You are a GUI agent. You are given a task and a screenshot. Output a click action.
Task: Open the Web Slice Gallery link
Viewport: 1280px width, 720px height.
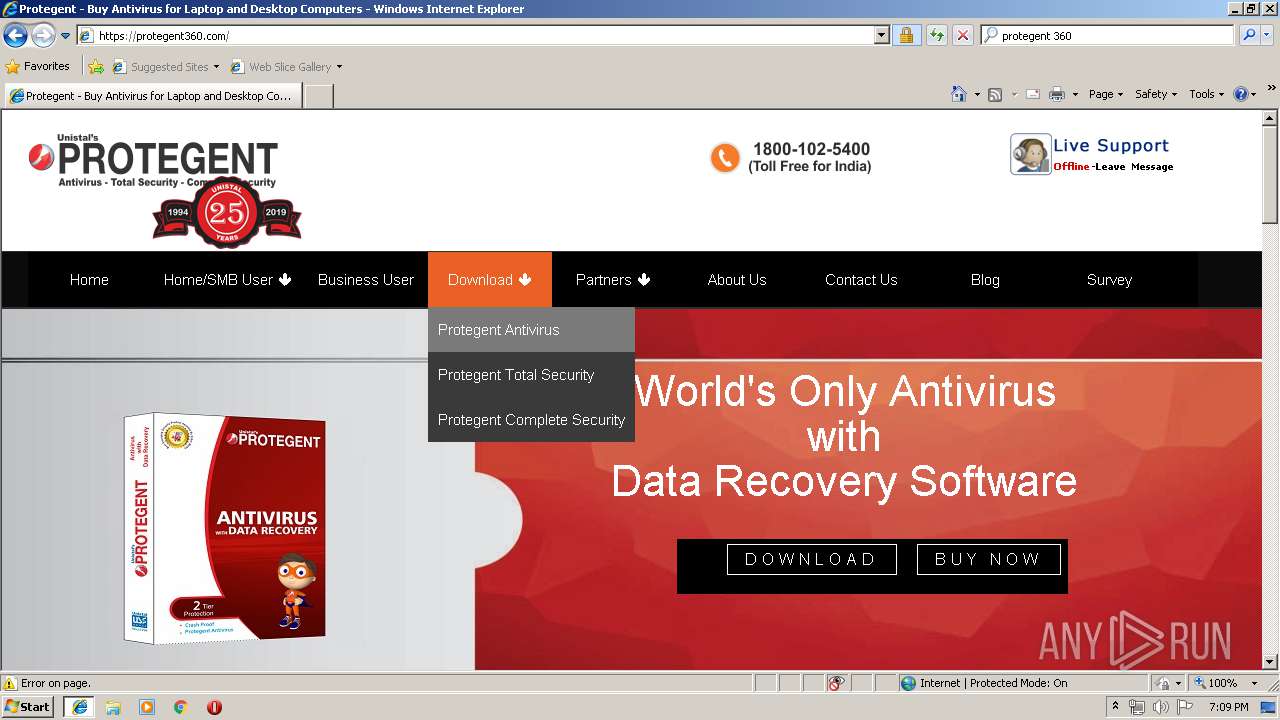click(x=286, y=67)
